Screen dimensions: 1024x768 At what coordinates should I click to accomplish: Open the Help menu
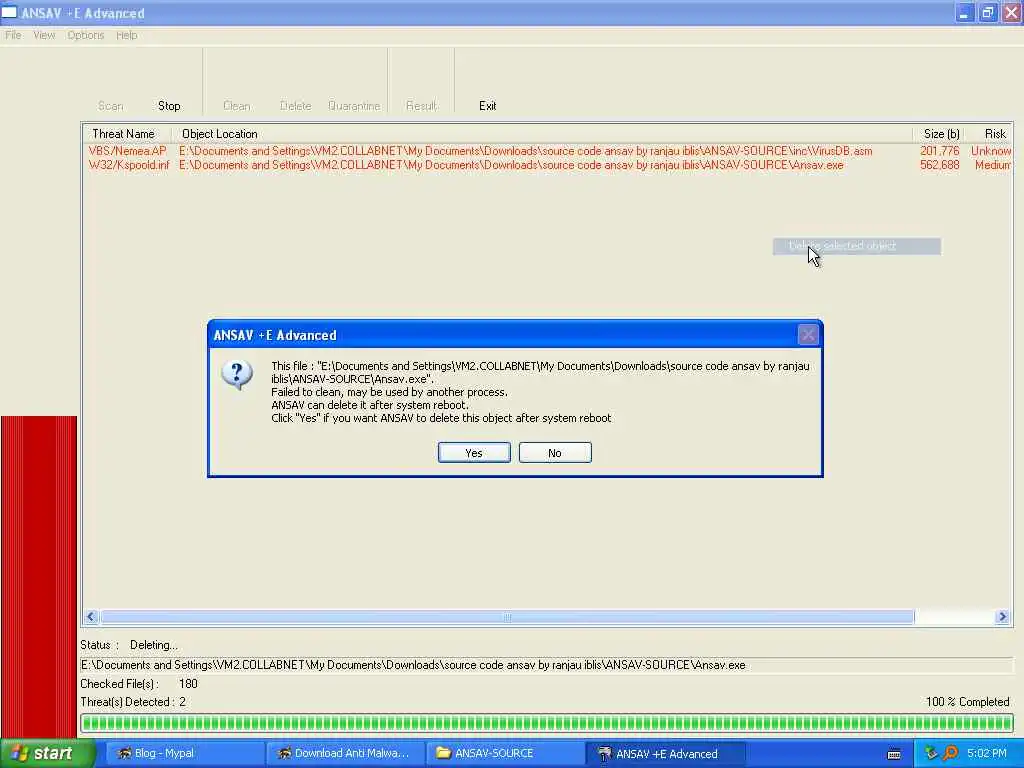(127, 35)
